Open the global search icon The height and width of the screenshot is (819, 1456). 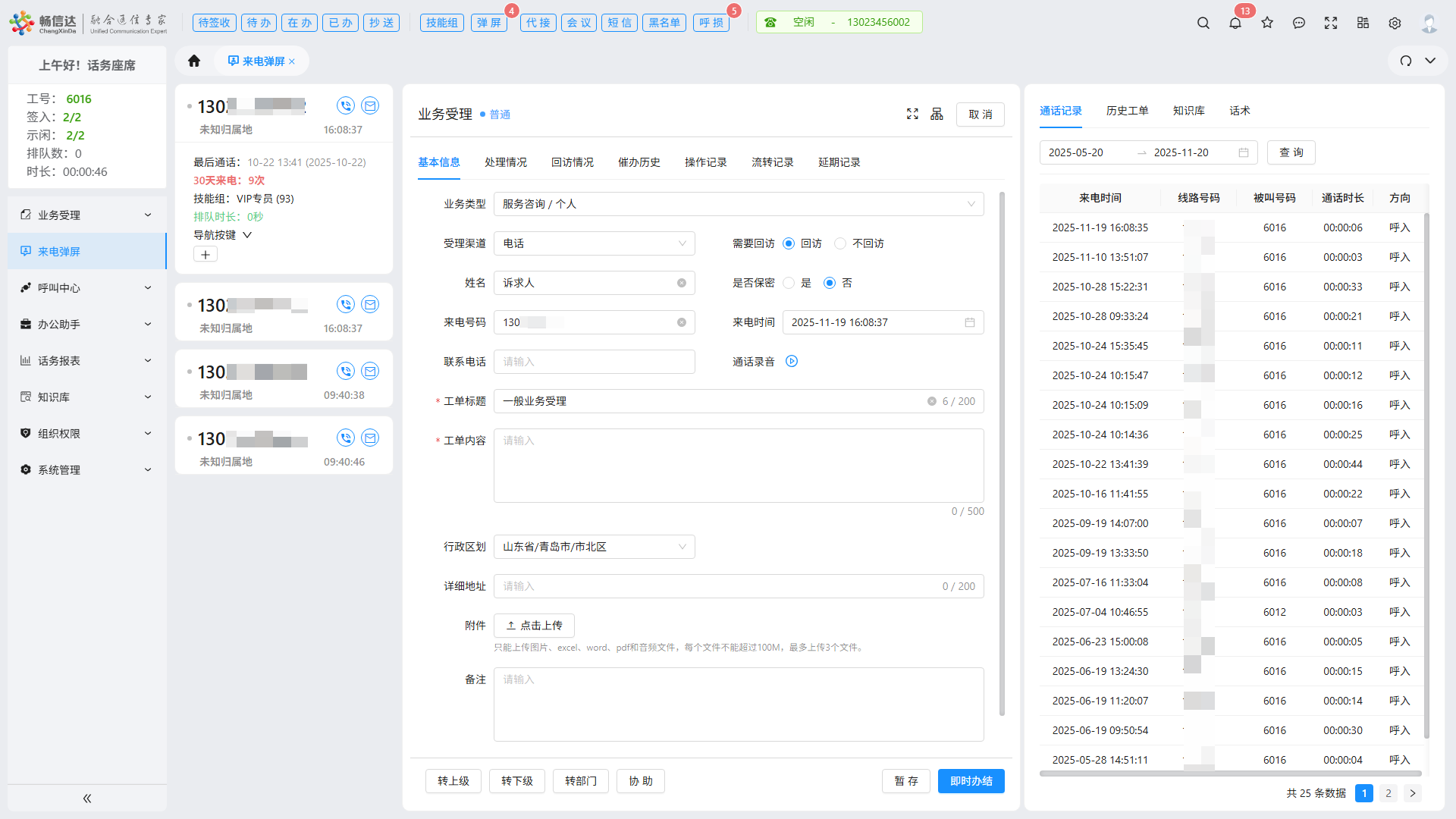pos(1203,24)
